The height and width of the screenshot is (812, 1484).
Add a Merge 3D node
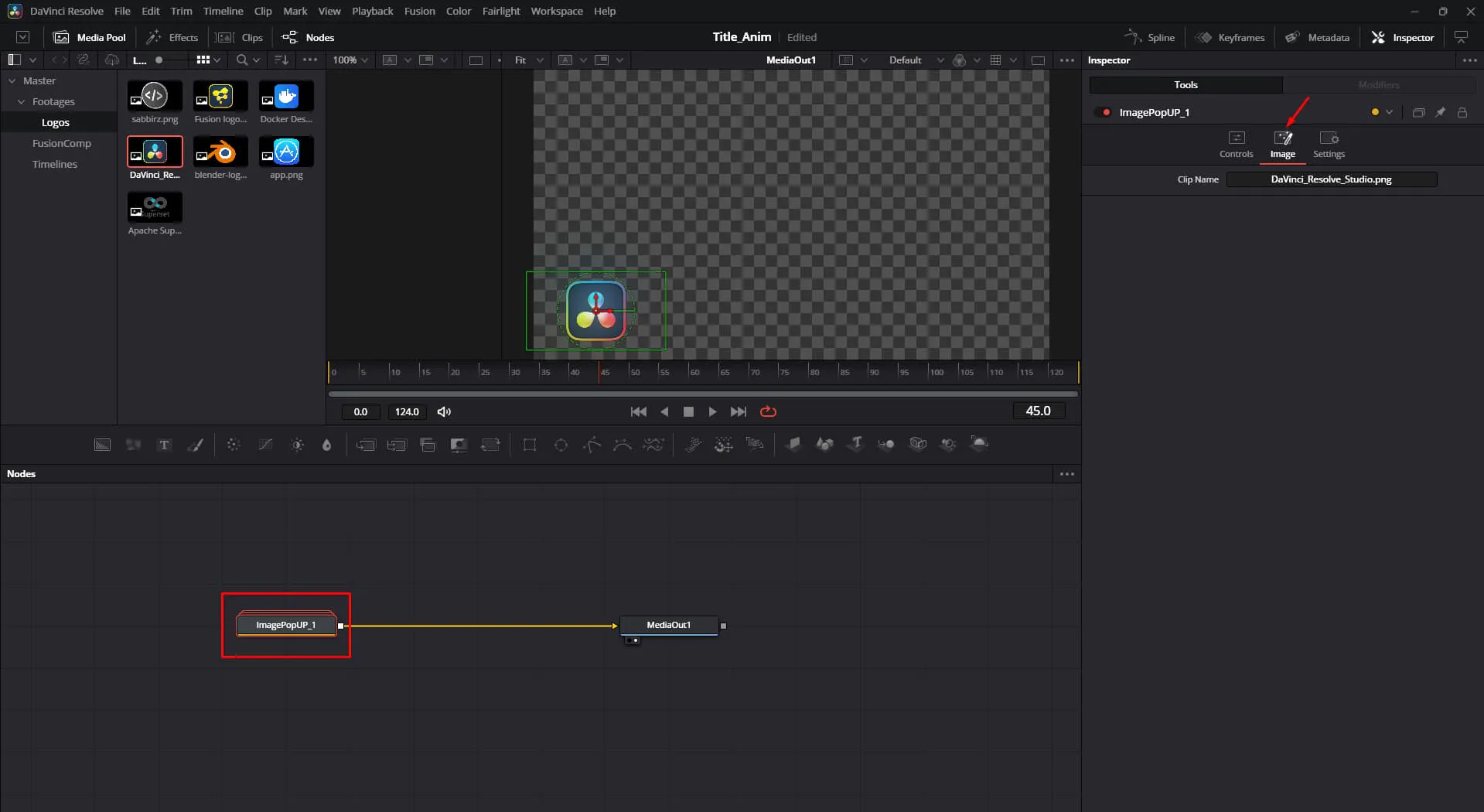(x=886, y=444)
